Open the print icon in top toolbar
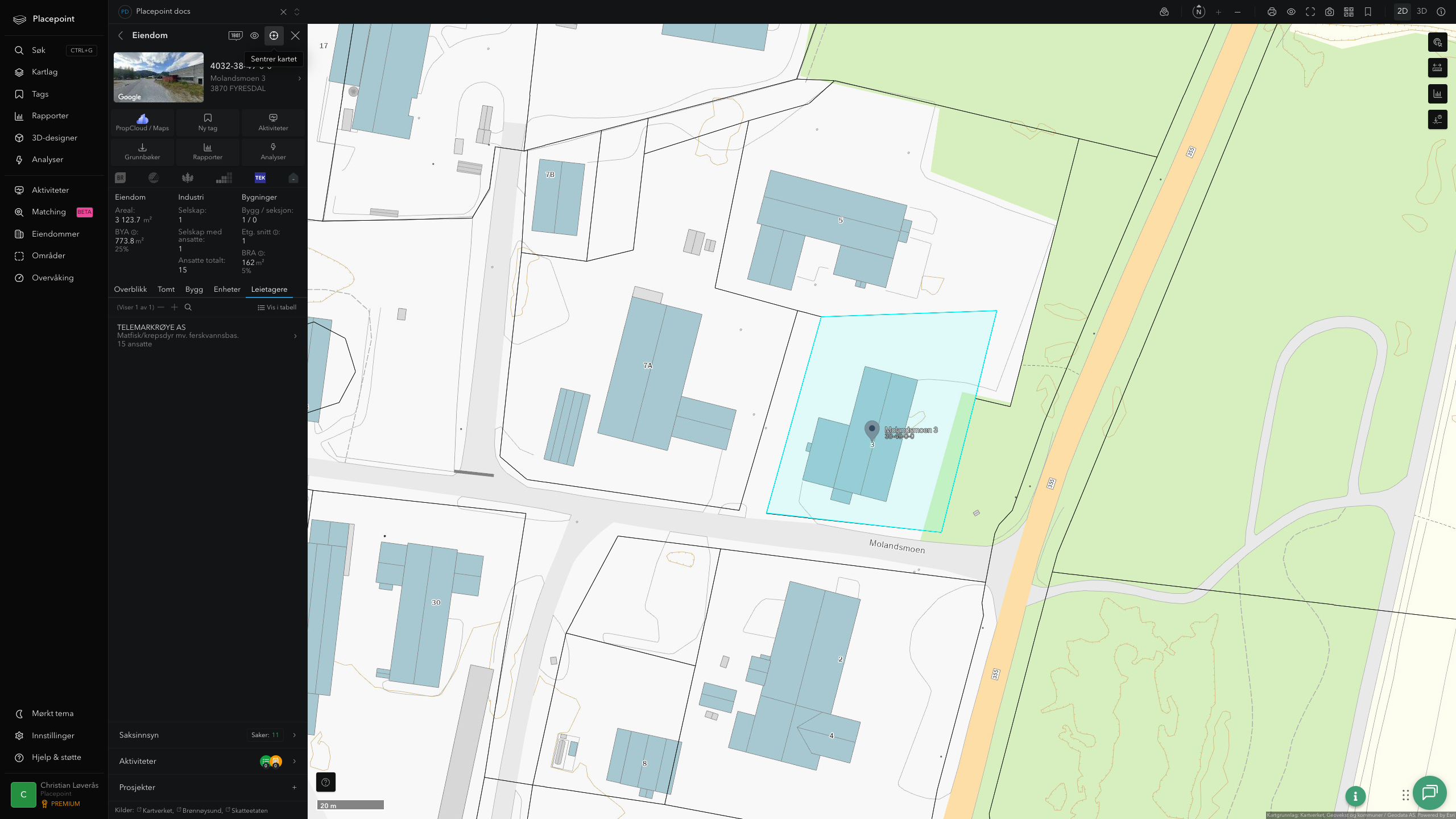 click(x=1272, y=11)
